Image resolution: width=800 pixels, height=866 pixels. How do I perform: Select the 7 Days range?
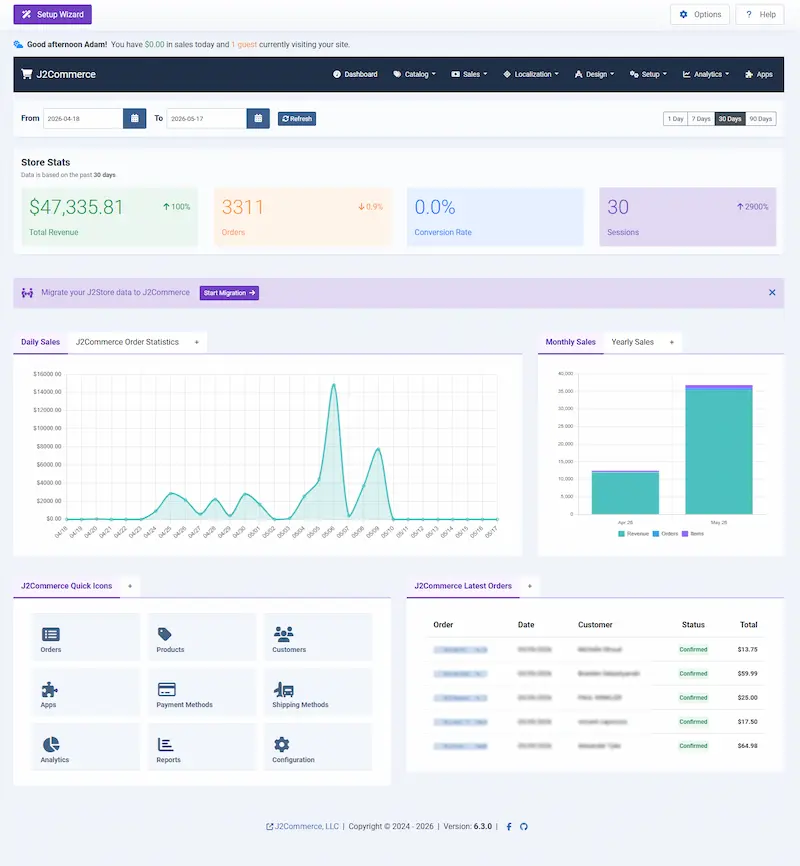pos(701,119)
